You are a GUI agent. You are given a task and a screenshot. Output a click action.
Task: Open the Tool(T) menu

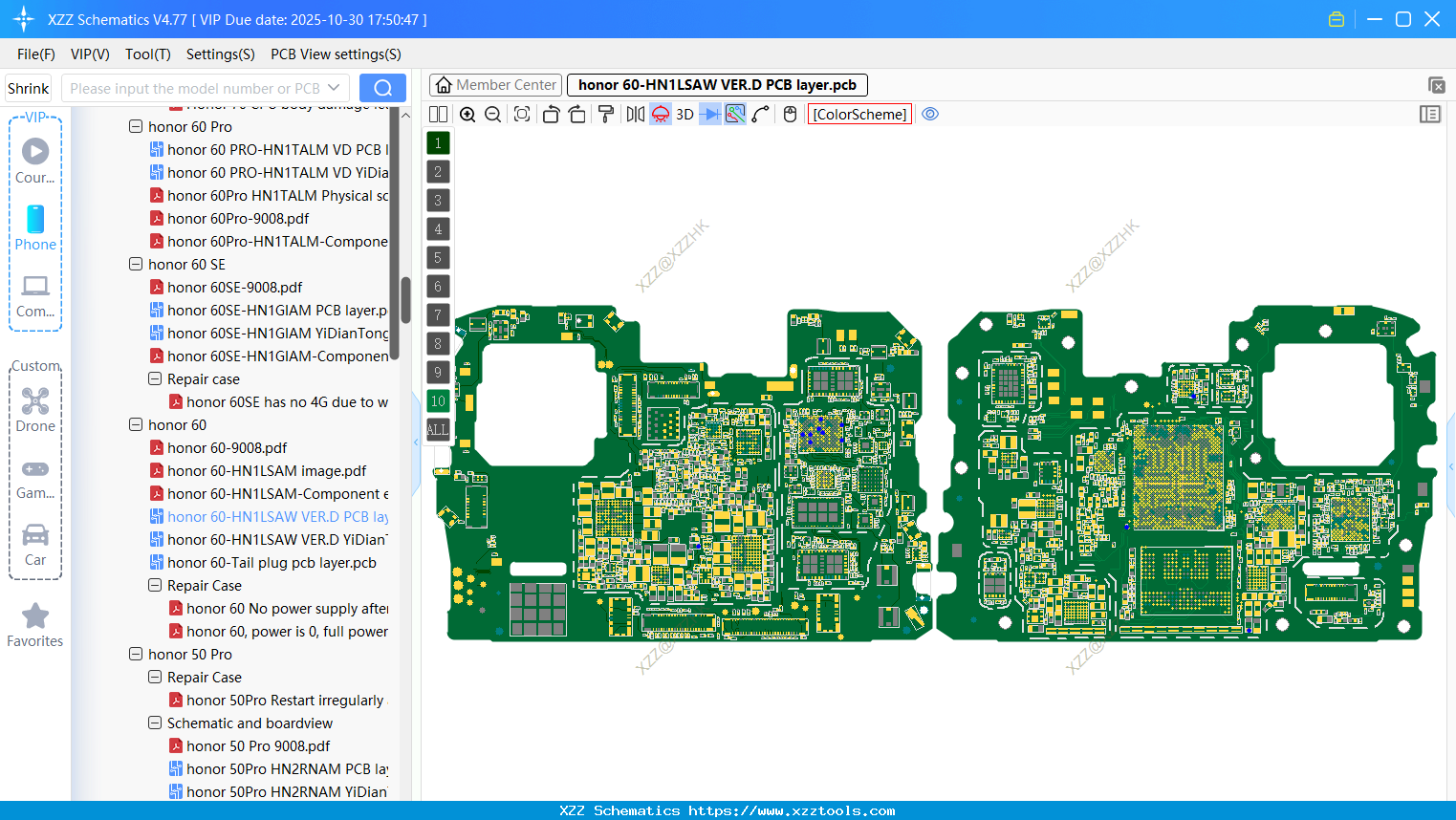pos(148,54)
